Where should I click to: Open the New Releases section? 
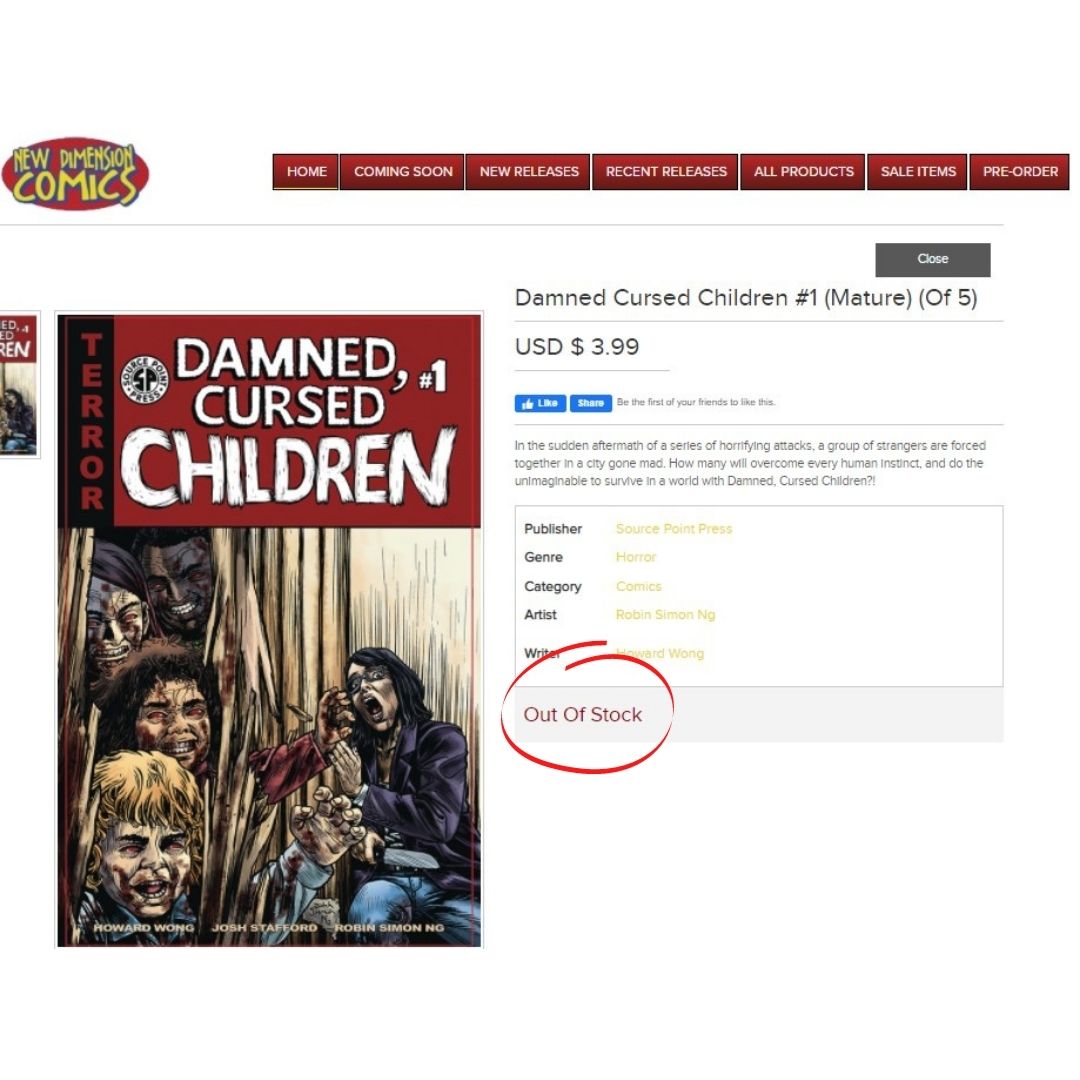[x=528, y=172]
